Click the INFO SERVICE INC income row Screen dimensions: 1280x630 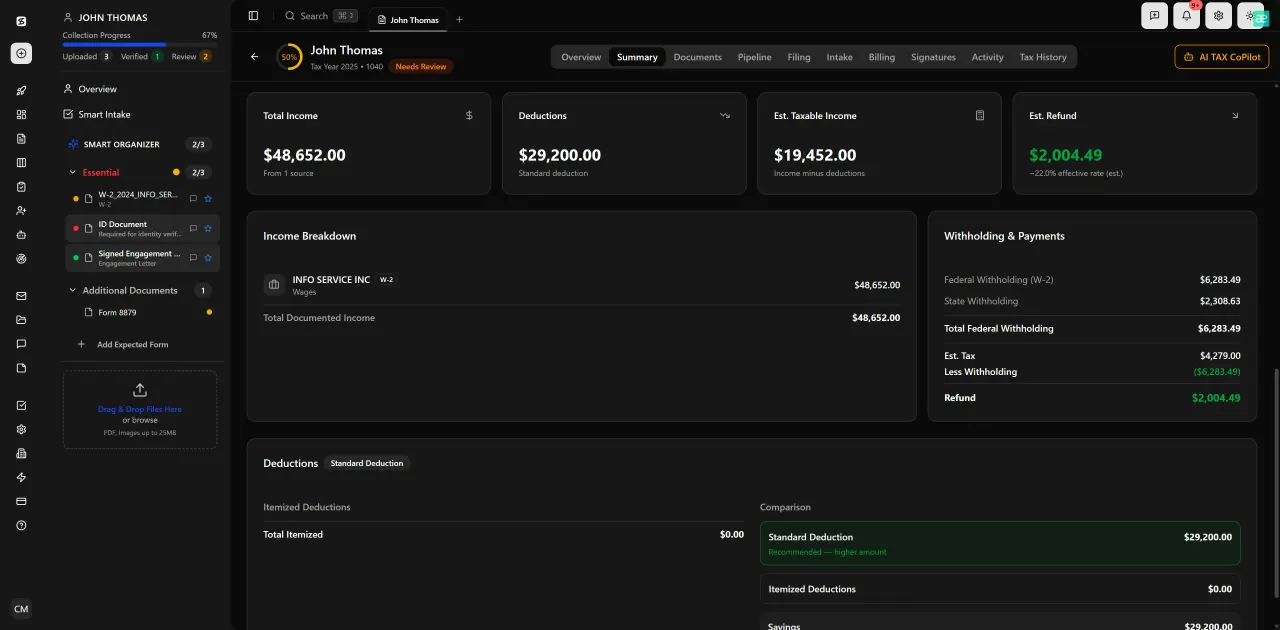[581, 285]
